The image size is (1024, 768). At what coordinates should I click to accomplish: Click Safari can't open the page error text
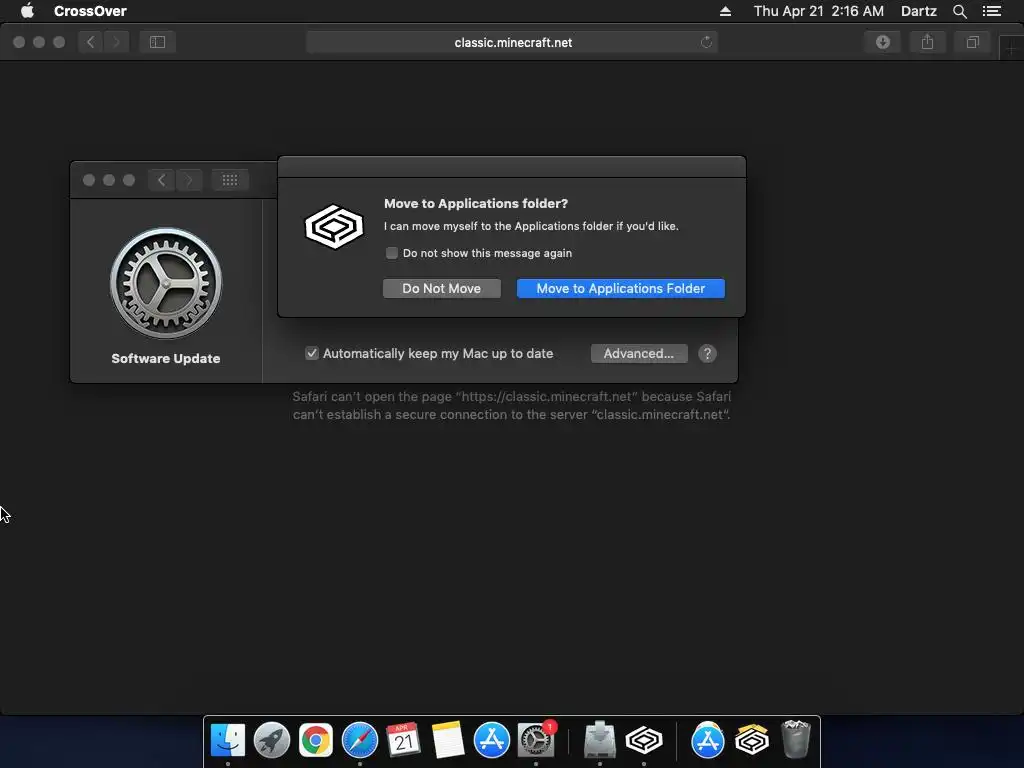pos(511,406)
